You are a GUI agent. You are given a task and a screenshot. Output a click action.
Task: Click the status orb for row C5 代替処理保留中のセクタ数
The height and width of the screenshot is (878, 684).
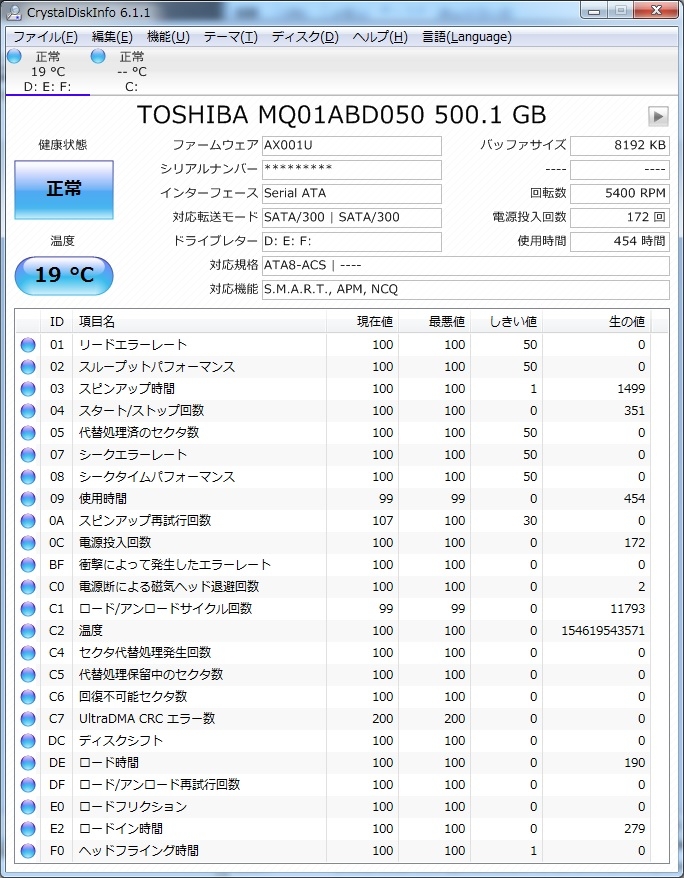pyautogui.click(x=28, y=675)
